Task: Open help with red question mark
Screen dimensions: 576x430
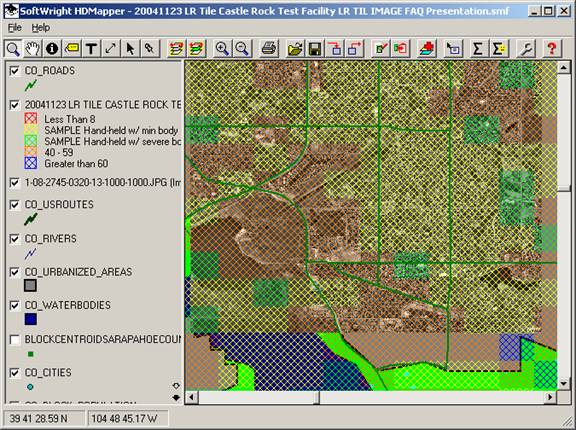Action: point(551,48)
